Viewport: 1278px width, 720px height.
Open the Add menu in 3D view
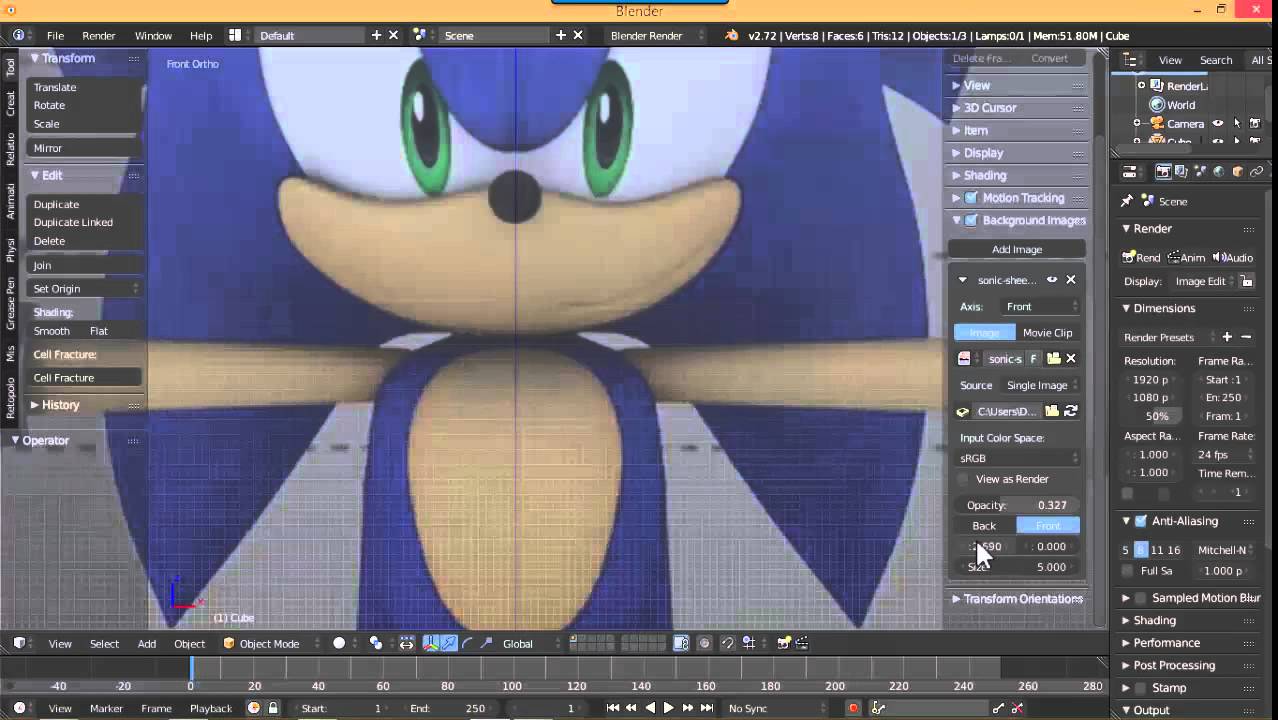(x=147, y=643)
